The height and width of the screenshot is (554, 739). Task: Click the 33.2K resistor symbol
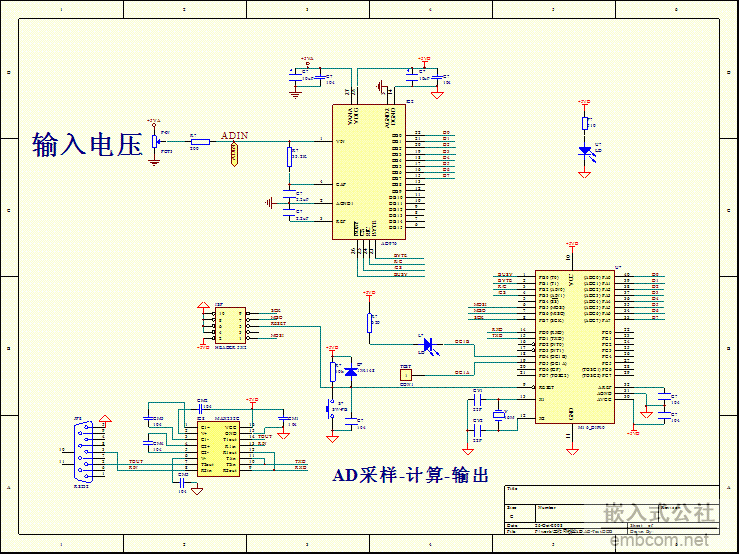point(289,157)
